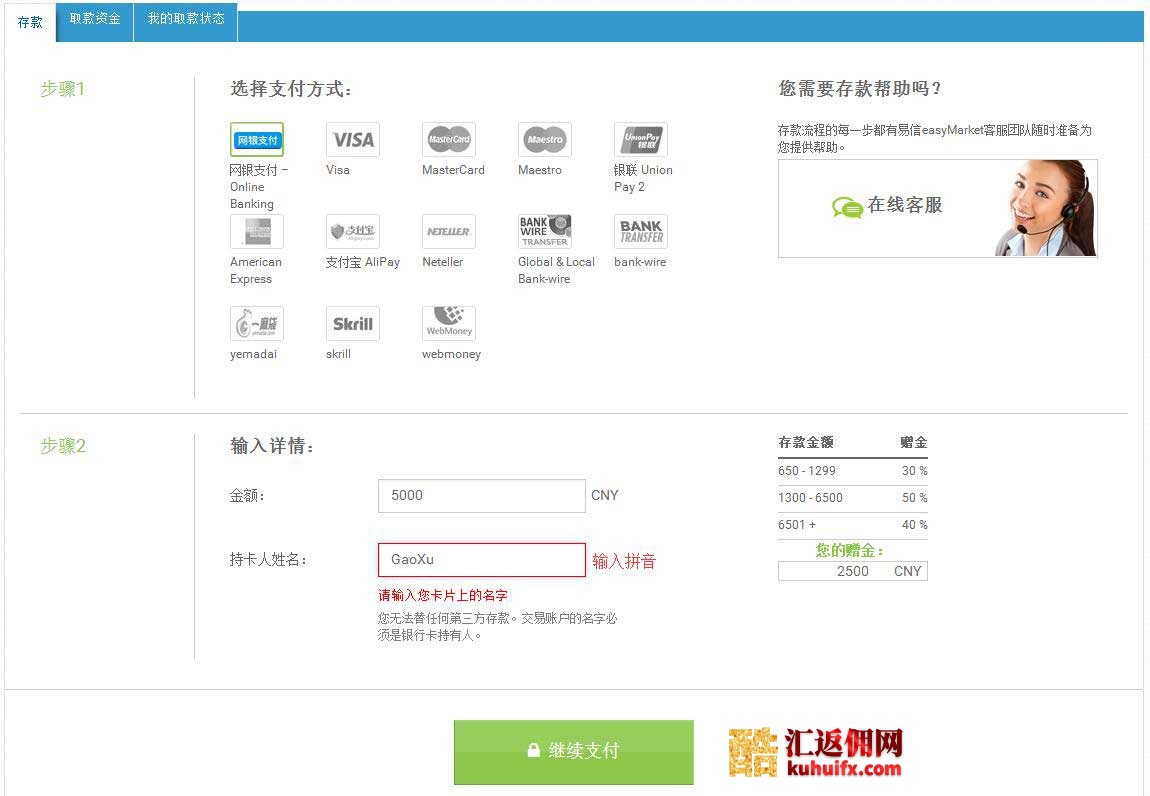Screen dimensions: 1150x796
Task: Select the yemadai payment icon
Action: [257, 324]
